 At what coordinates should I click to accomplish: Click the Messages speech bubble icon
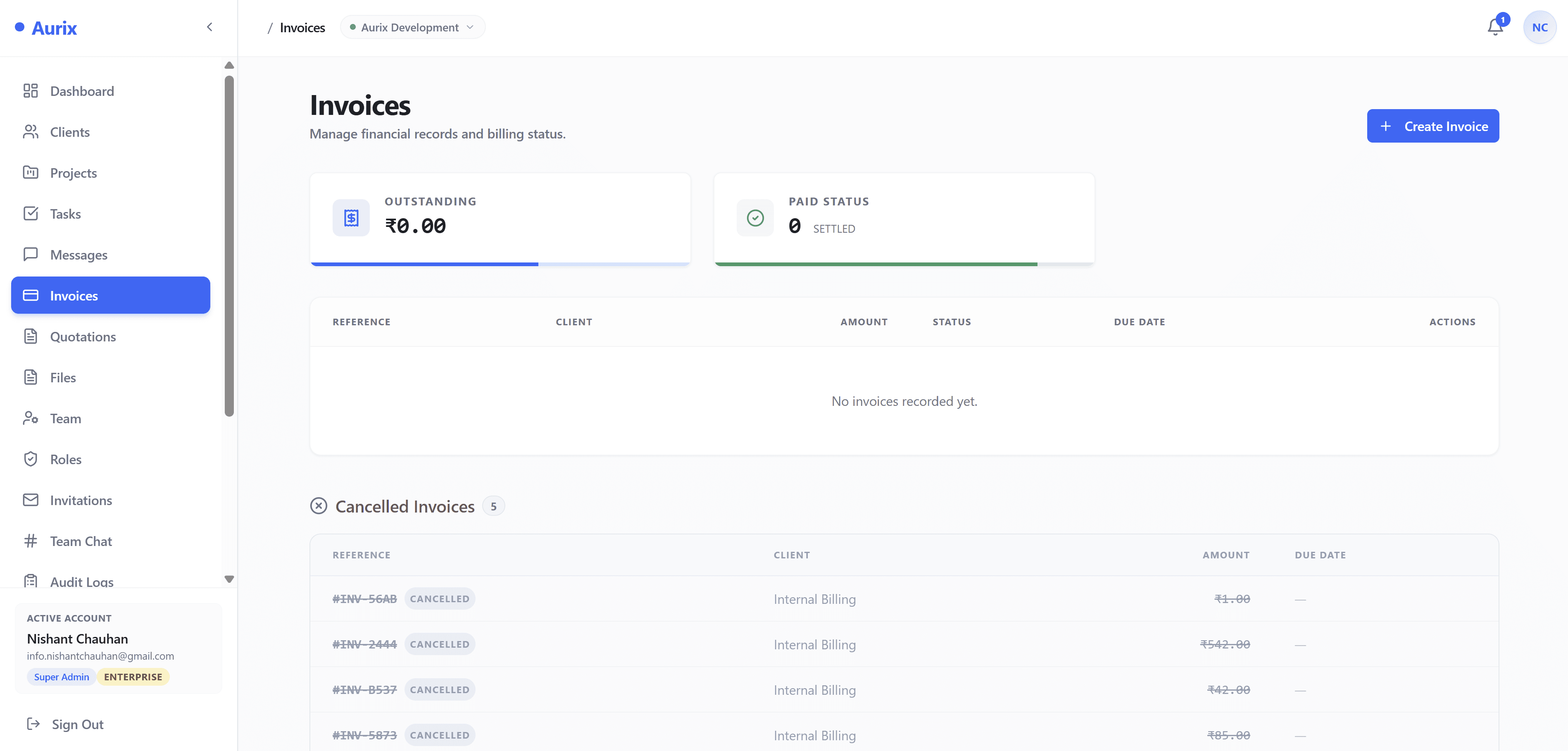click(31, 254)
